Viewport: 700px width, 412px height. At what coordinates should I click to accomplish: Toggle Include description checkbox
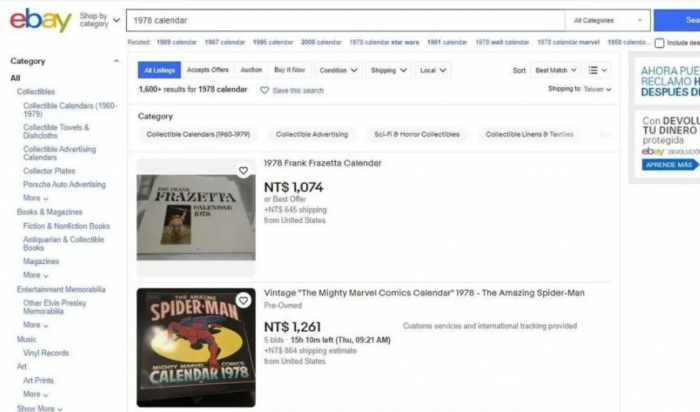point(659,43)
